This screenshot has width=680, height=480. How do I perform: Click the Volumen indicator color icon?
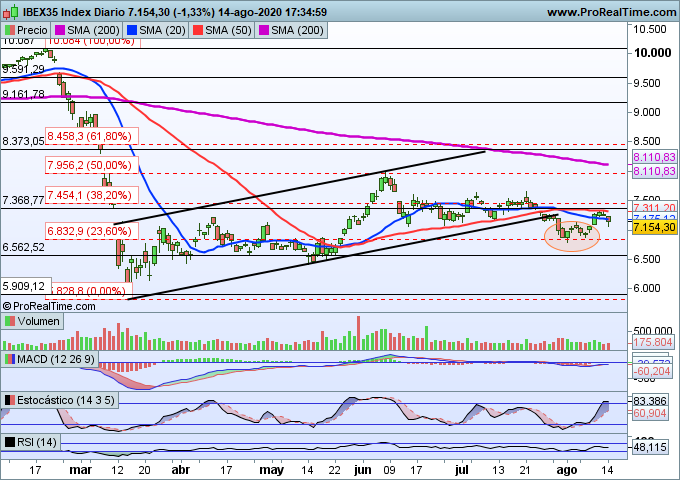tap(10, 322)
